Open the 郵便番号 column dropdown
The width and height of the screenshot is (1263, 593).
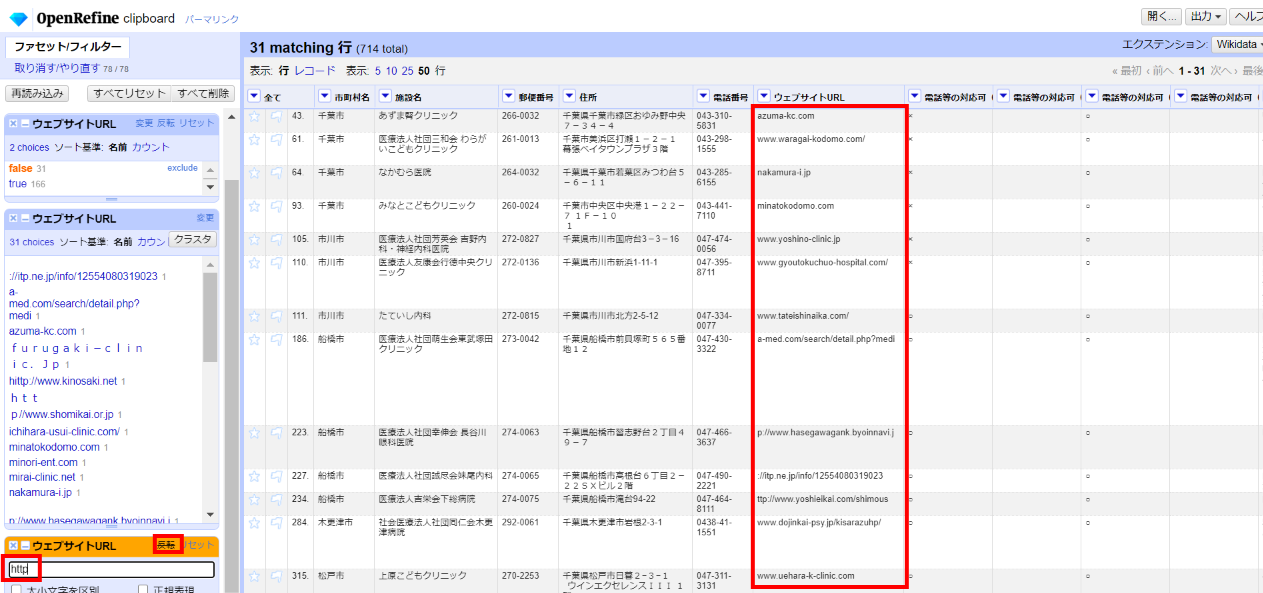click(x=508, y=97)
